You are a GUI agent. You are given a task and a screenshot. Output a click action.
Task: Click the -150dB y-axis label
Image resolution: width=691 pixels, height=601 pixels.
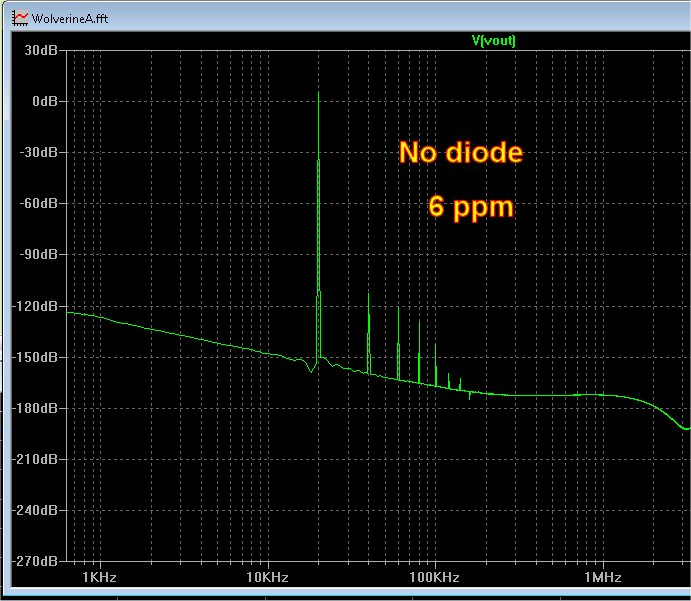pos(35,357)
